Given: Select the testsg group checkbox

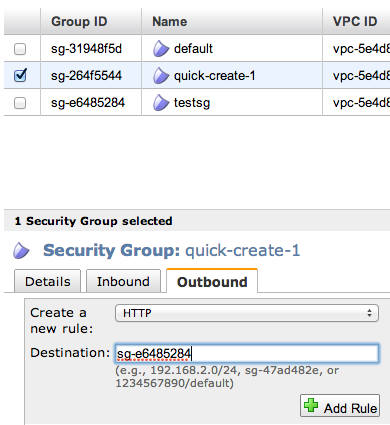Looking at the screenshot, I should tap(20, 103).
